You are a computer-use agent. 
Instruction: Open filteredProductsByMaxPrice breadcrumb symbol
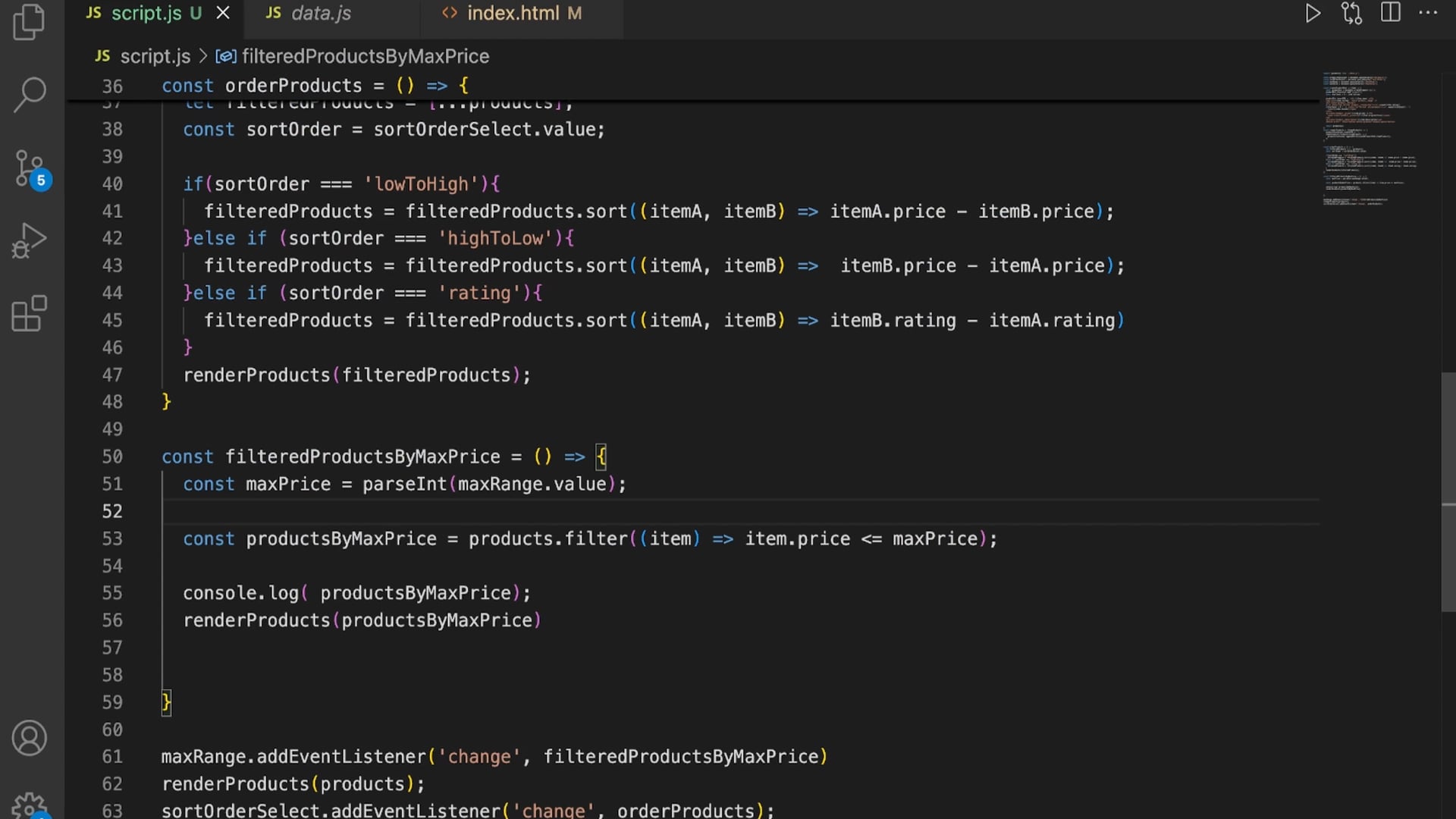tap(365, 56)
